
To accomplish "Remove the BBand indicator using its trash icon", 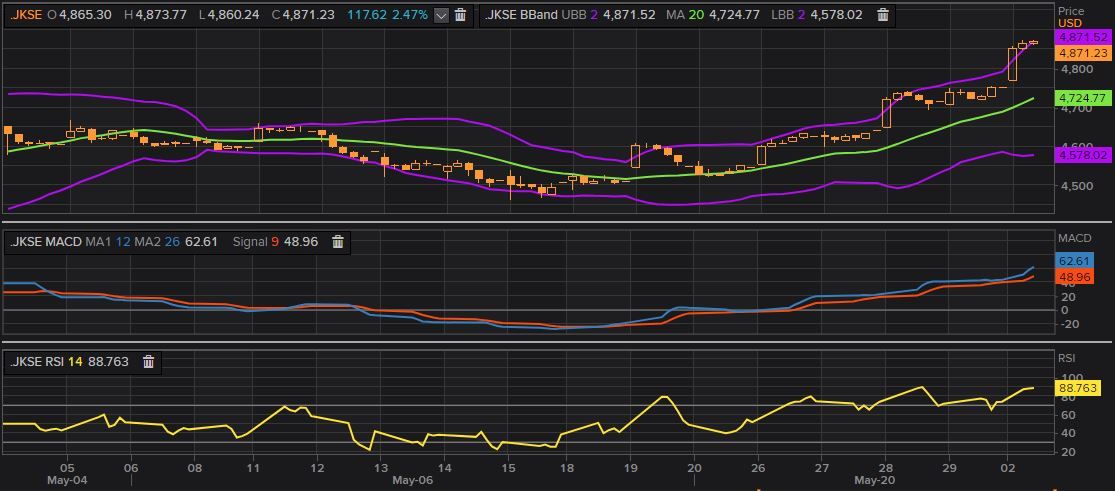I will point(882,14).
